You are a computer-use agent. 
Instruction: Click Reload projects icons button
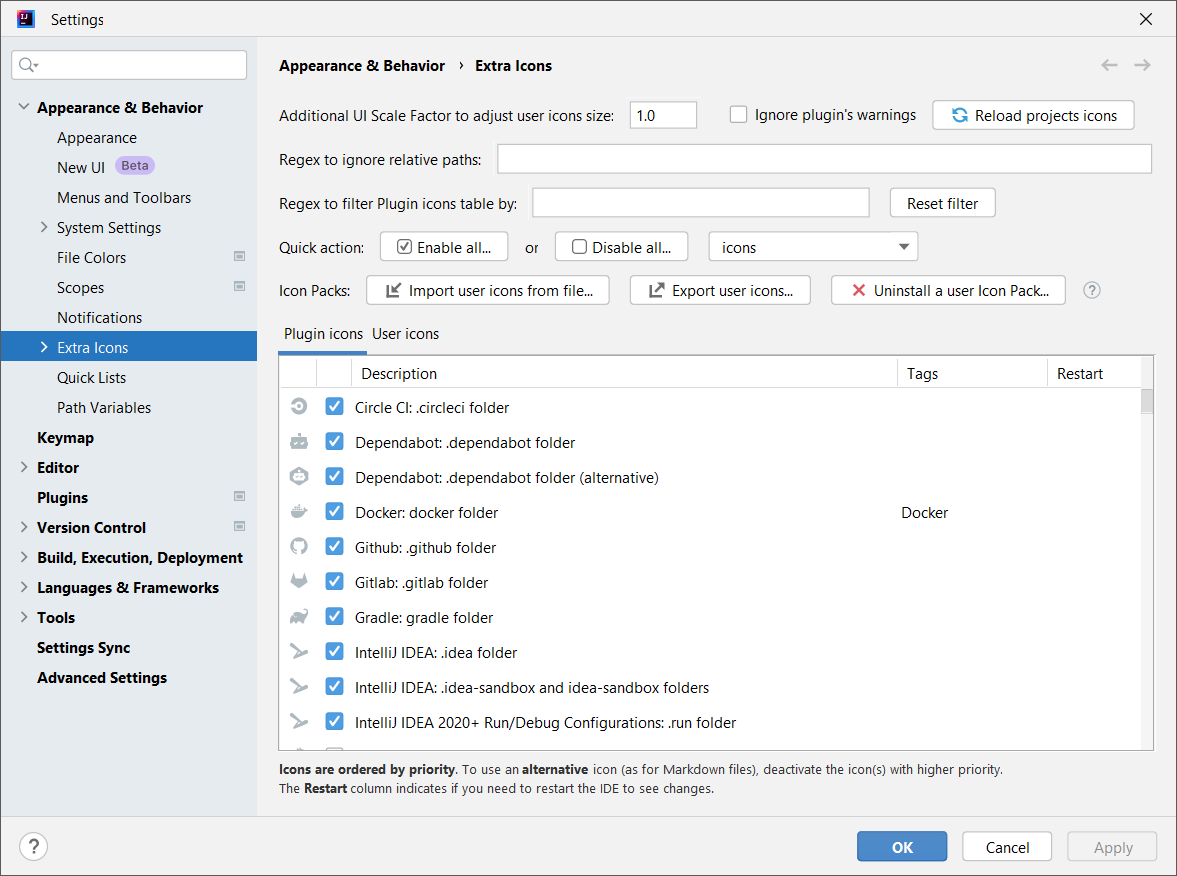click(x=1033, y=115)
